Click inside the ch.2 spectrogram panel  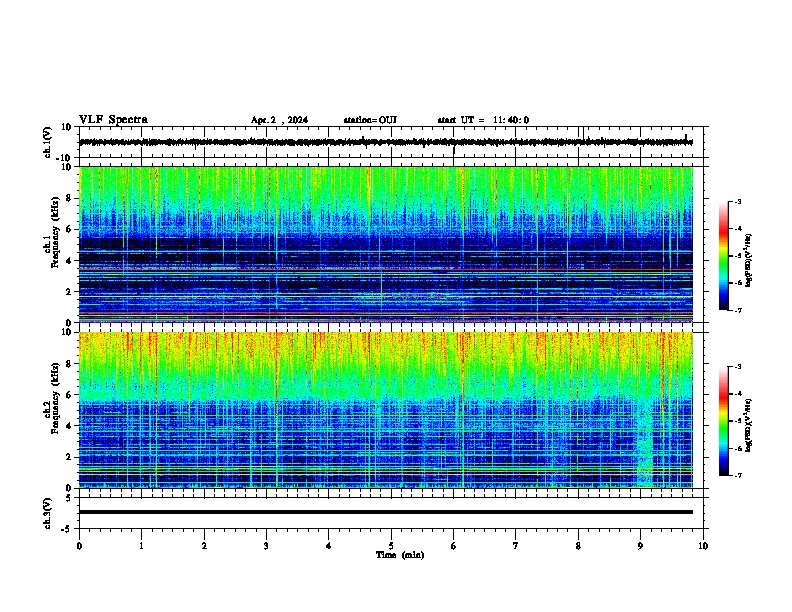[386, 410]
